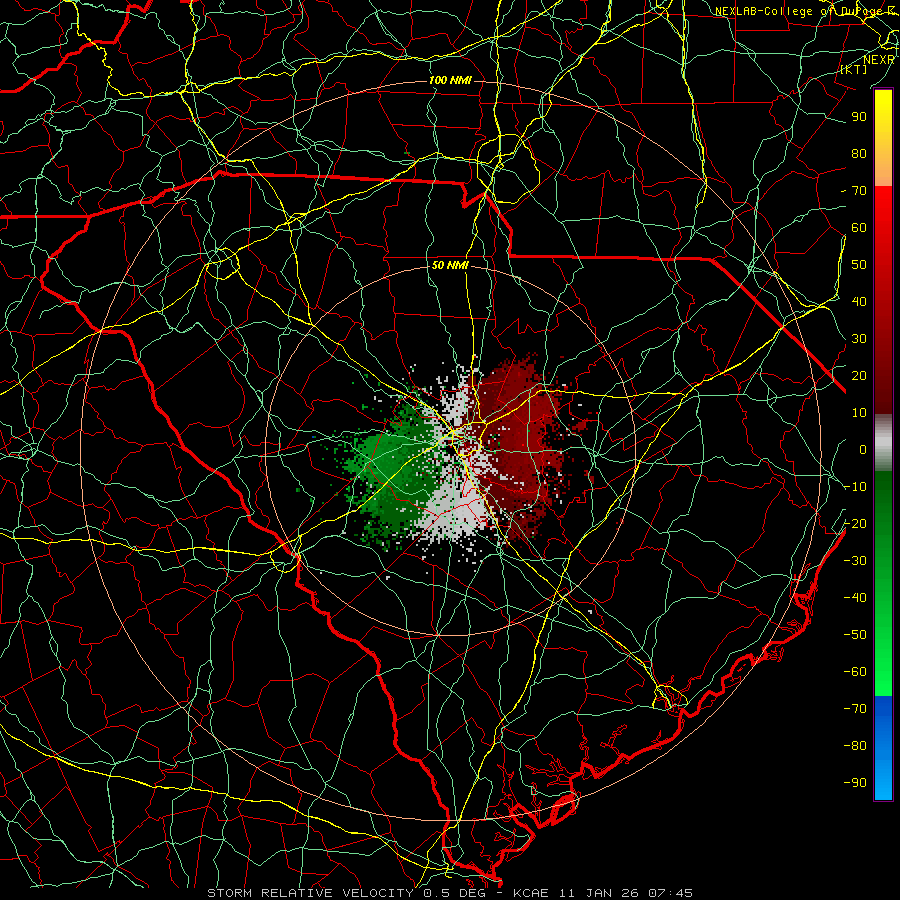This screenshot has width=900, height=900.
Task: Select the 20 value on the velocity scale
Action: pyautogui.click(x=859, y=375)
